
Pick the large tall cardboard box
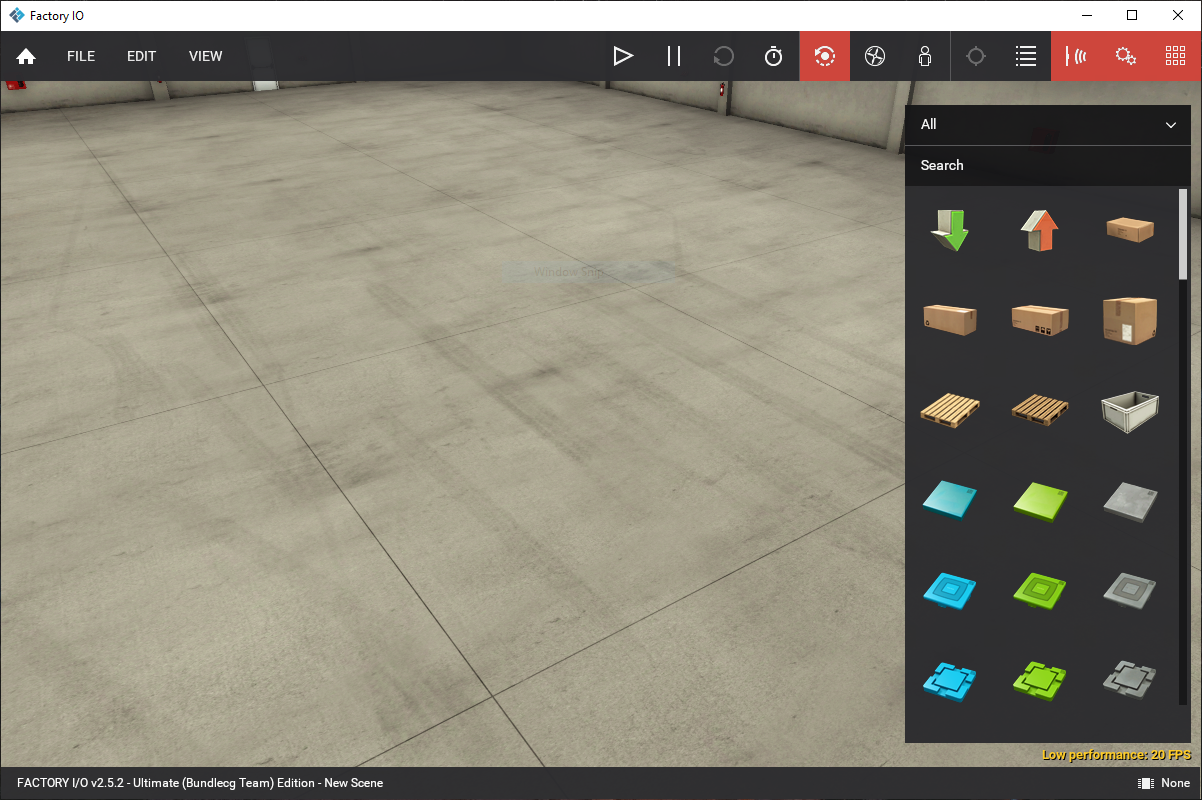click(1130, 320)
